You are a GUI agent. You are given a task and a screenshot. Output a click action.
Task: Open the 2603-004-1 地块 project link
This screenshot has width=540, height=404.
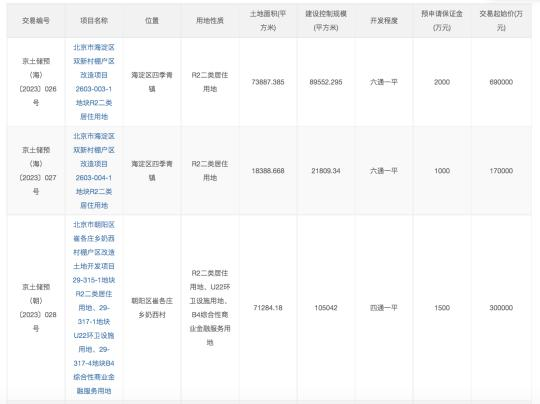(94, 171)
